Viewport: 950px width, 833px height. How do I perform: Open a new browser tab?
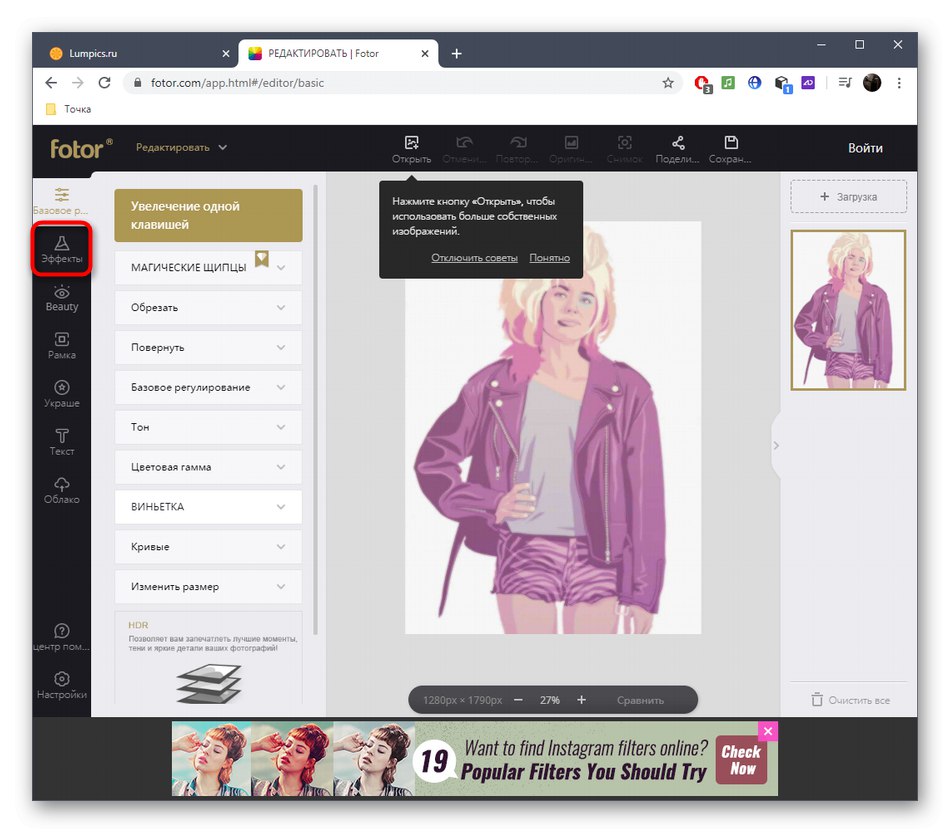[456, 54]
